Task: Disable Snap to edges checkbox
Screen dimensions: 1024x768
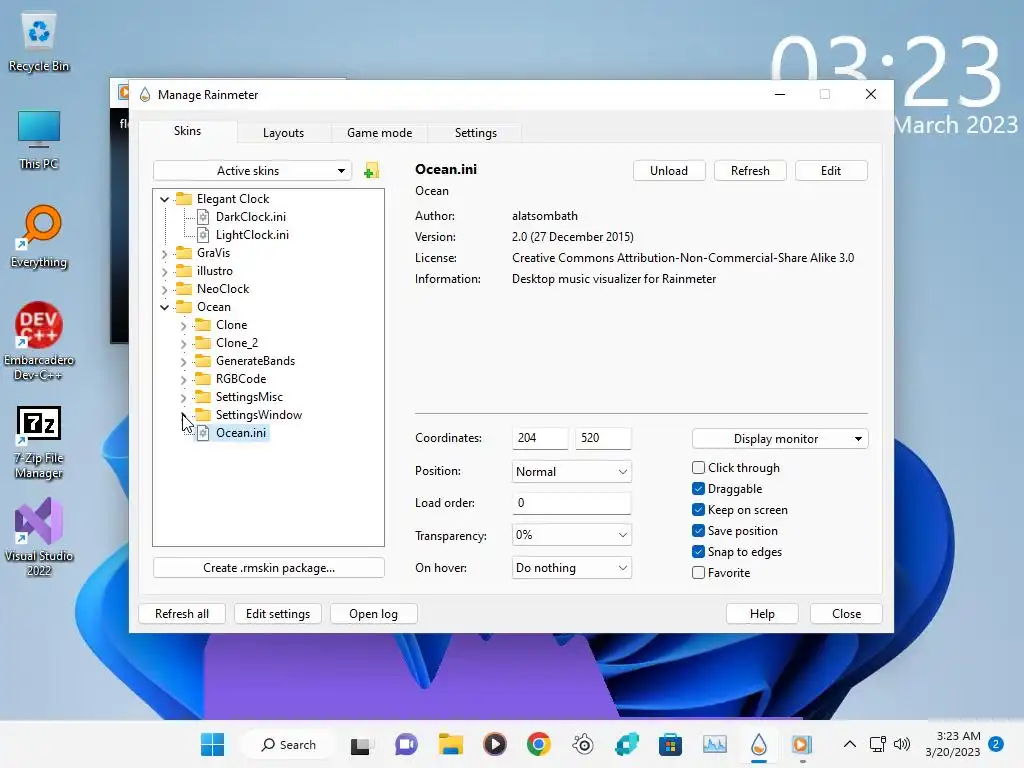Action: tap(698, 551)
